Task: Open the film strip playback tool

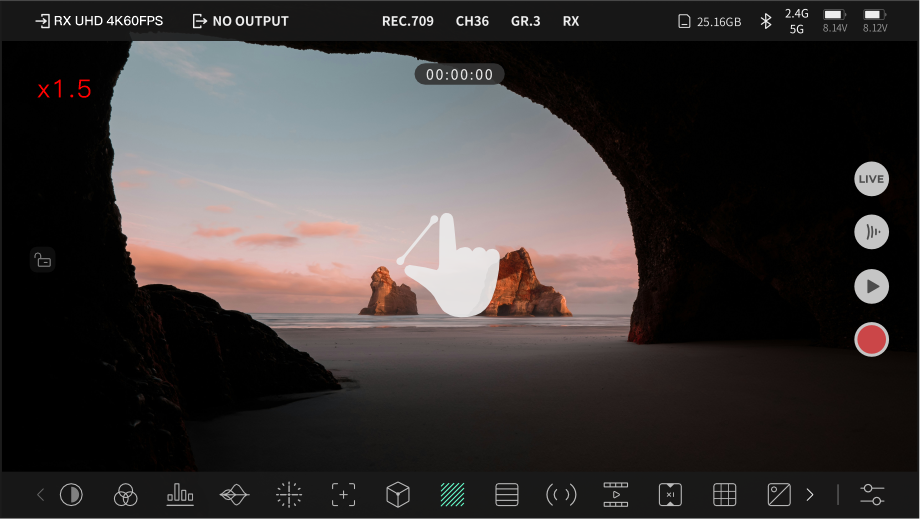Action: pyautogui.click(x=615, y=495)
